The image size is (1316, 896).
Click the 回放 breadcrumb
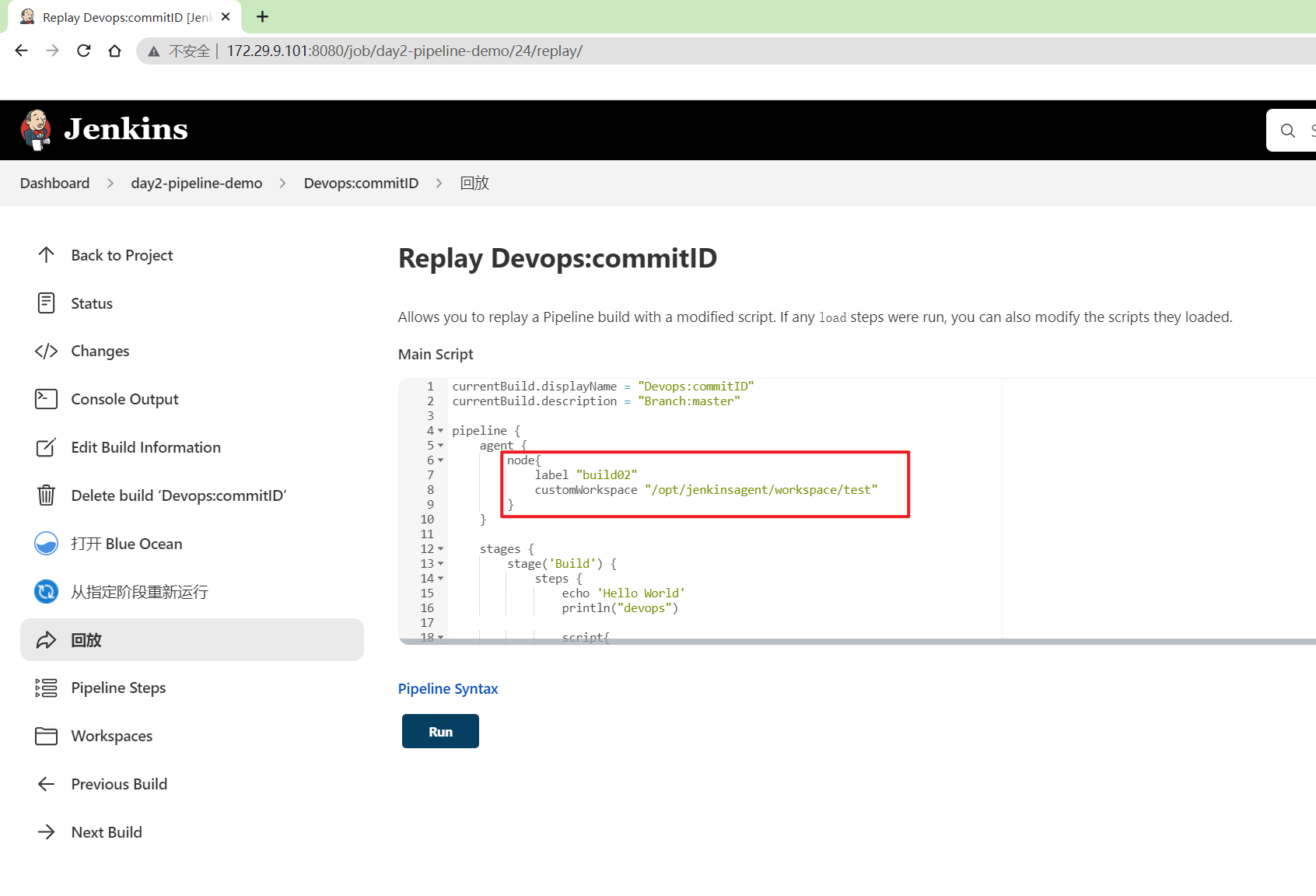click(474, 183)
